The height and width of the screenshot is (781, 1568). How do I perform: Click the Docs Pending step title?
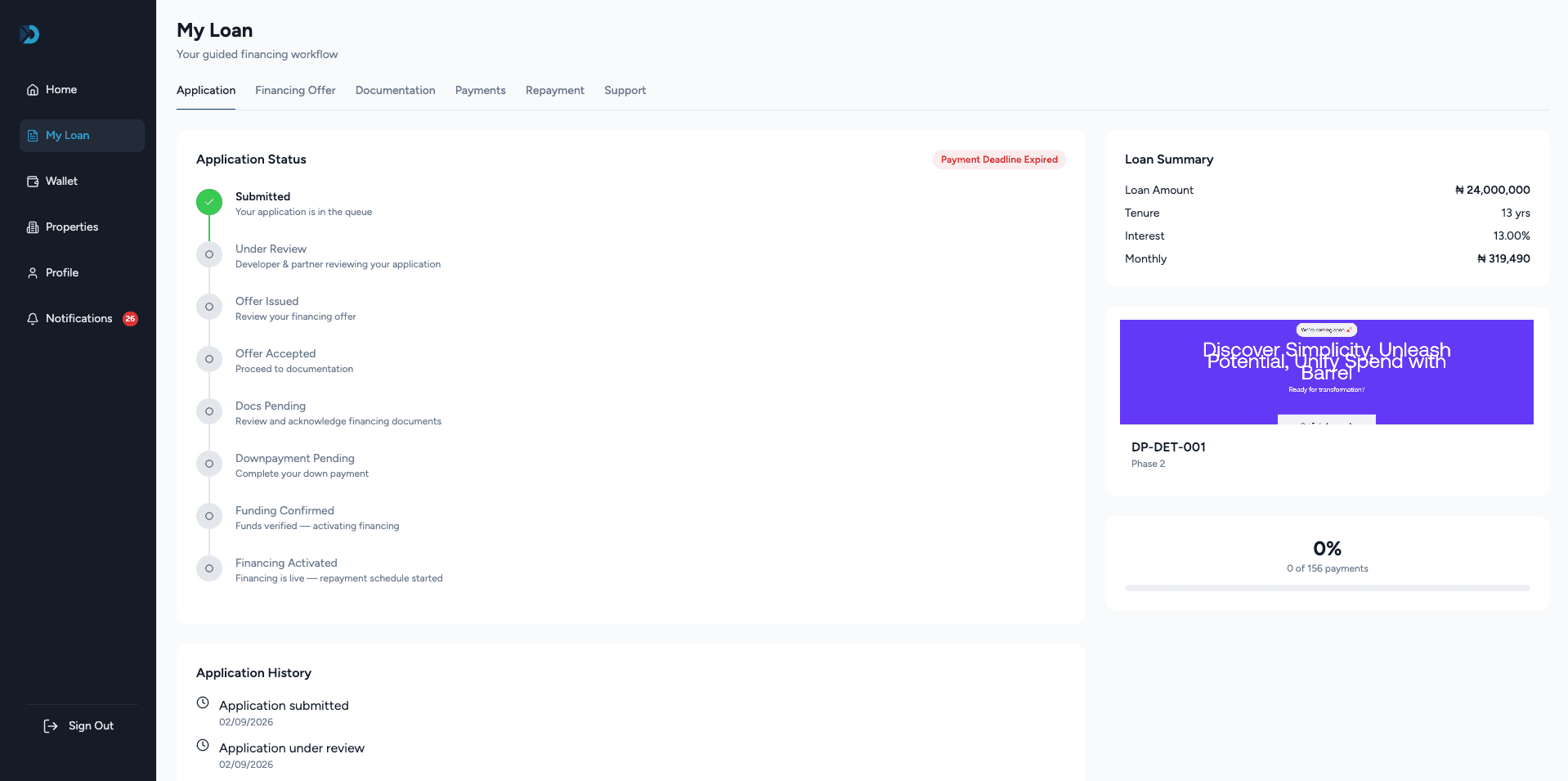tap(271, 406)
